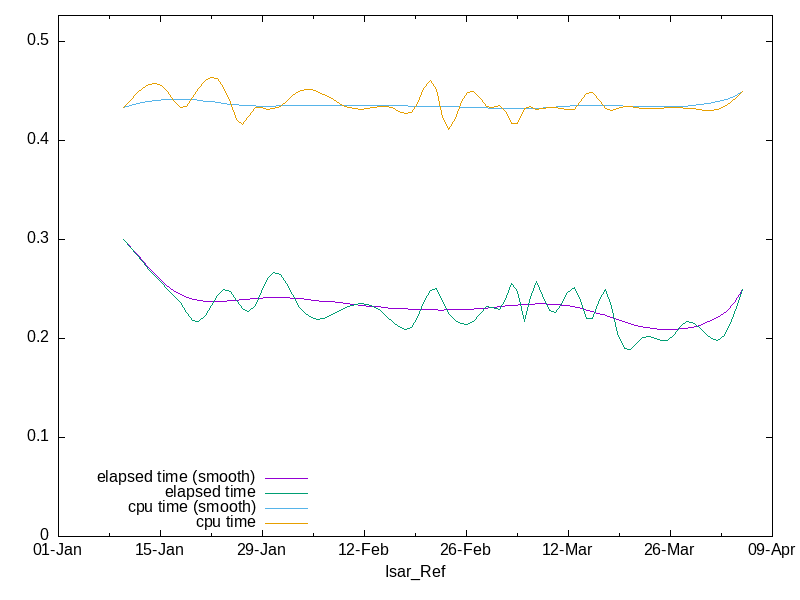Image resolution: width=800 pixels, height=600 pixels.
Task: Click the 'elapsed time (smooth)' legend label
Action: [176, 476]
